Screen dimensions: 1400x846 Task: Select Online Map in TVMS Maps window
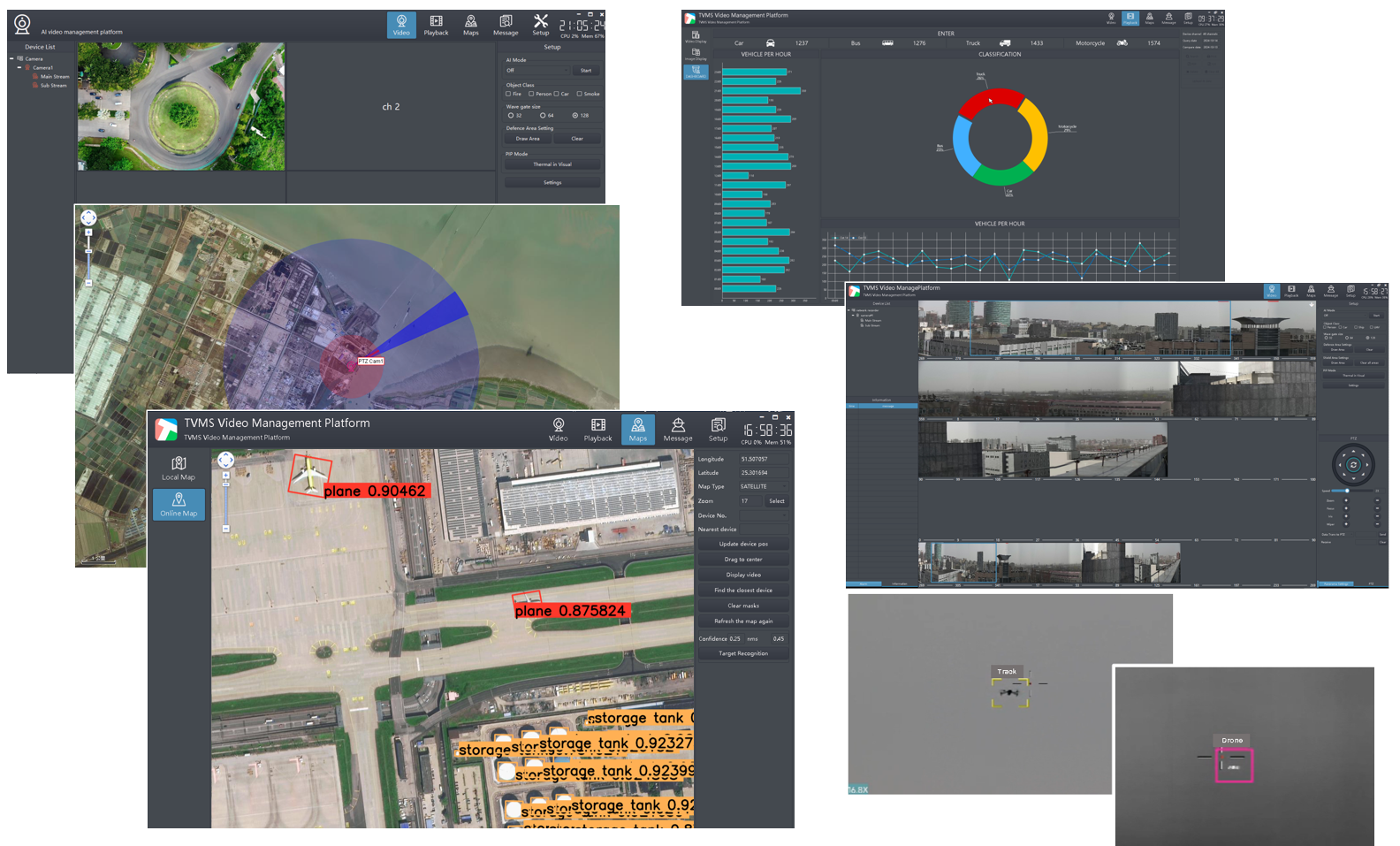179,505
